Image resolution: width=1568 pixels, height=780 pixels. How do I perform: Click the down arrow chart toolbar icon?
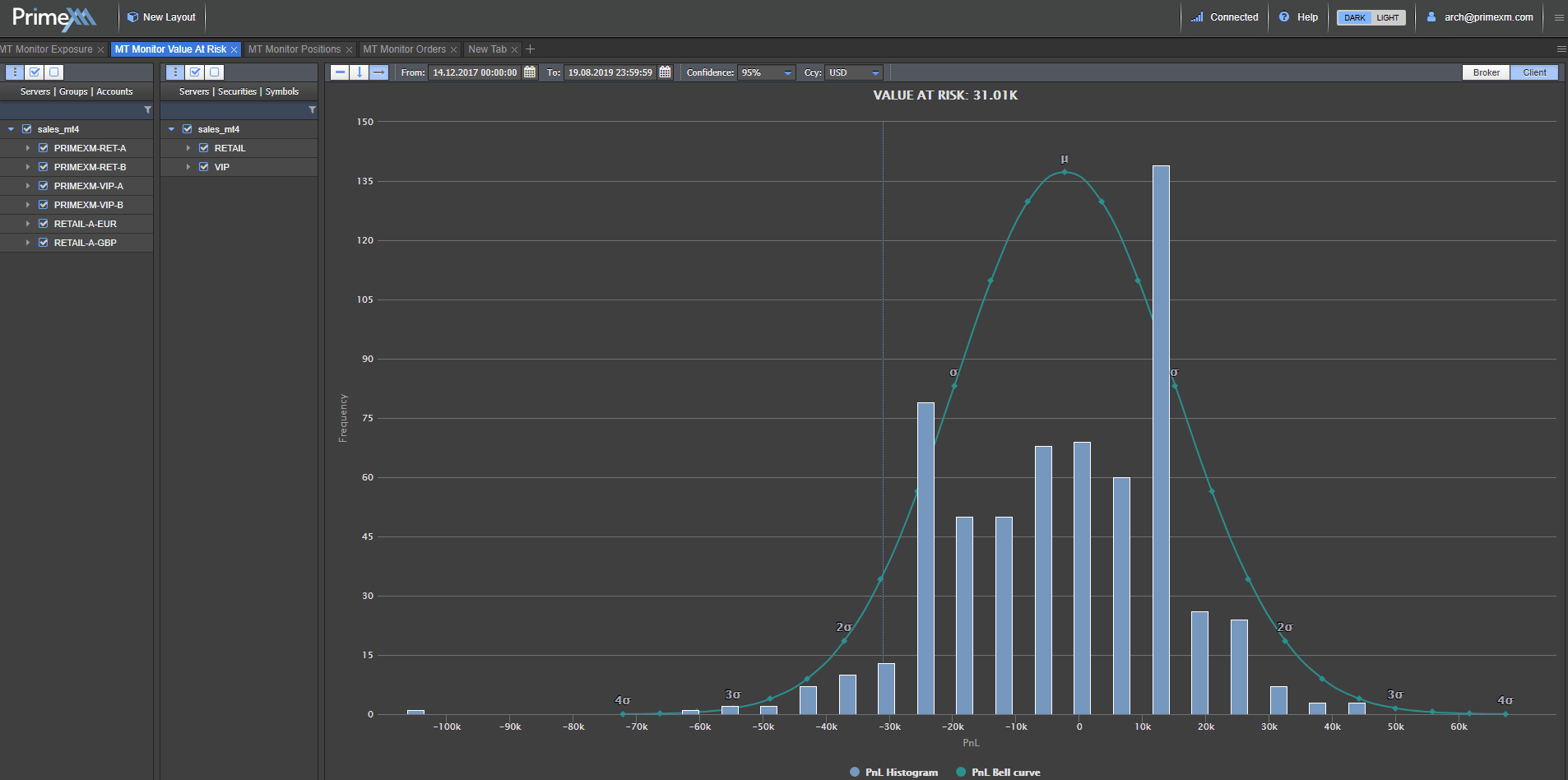[x=360, y=72]
